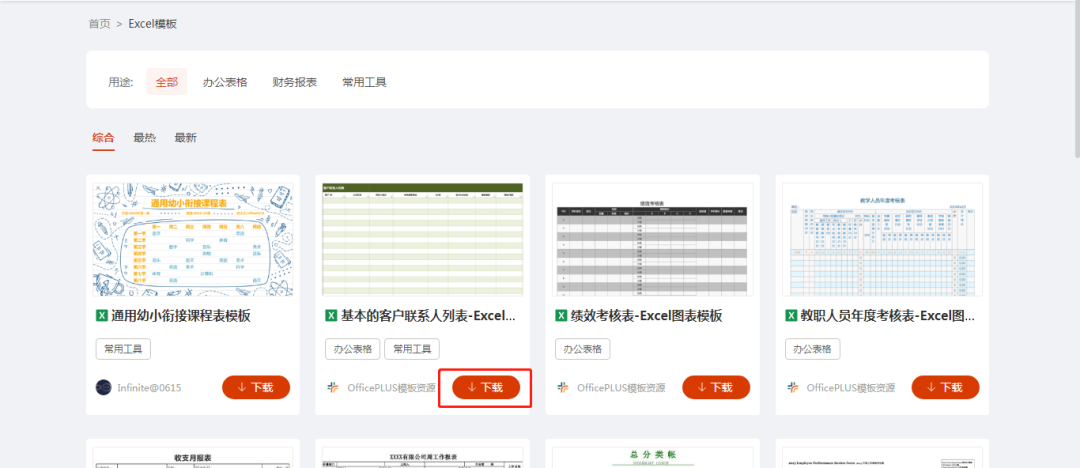Download the 通用幼小衔接课程表 template
The width and height of the screenshot is (1080, 468).
click(256, 388)
